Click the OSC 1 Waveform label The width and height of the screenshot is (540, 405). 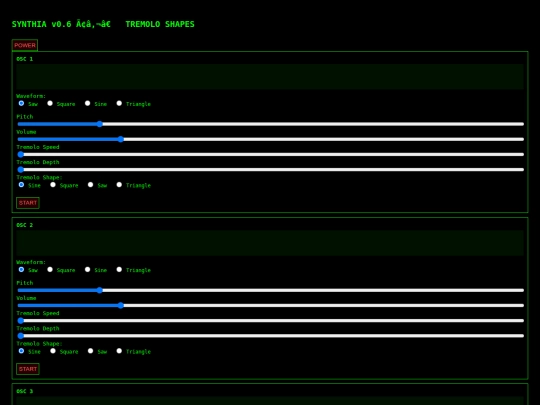[31, 96]
